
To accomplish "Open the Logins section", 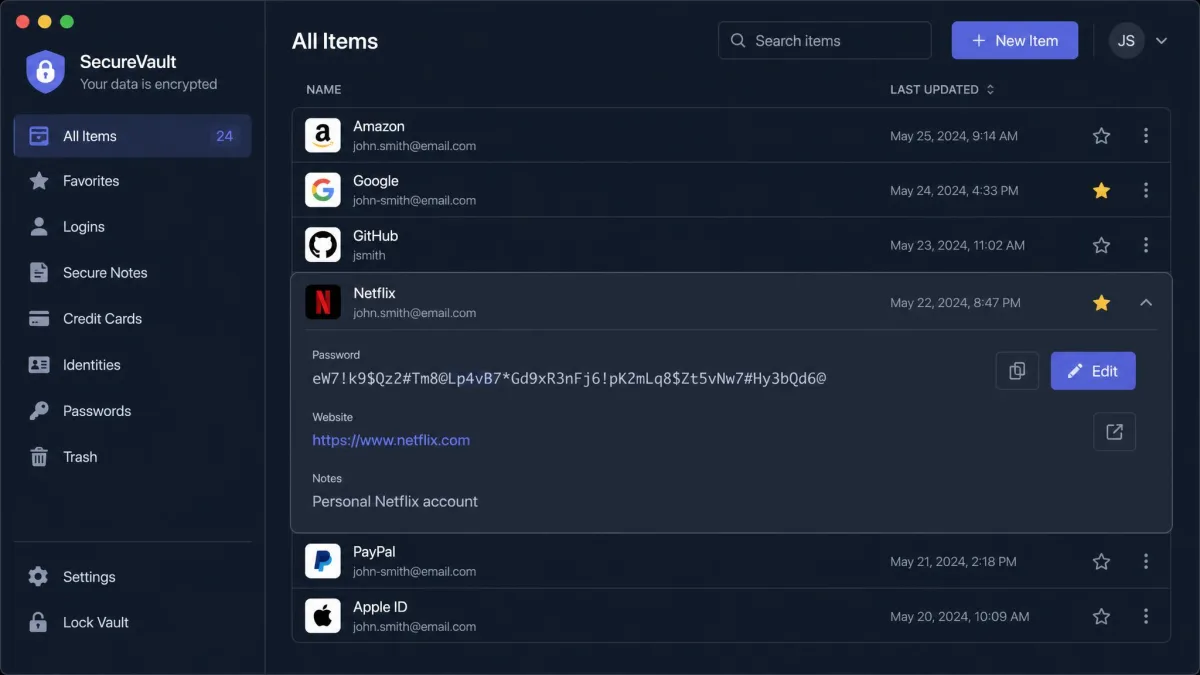I will click(x=132, y=227).
